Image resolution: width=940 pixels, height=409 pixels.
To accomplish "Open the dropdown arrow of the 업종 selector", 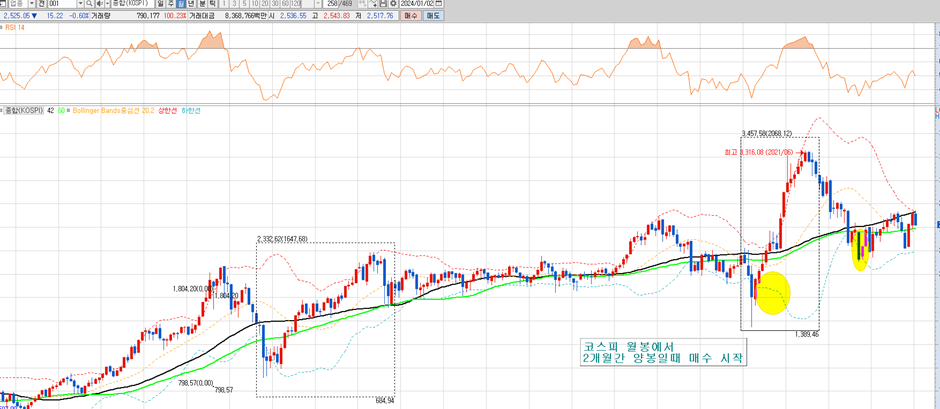I will 32,3.
